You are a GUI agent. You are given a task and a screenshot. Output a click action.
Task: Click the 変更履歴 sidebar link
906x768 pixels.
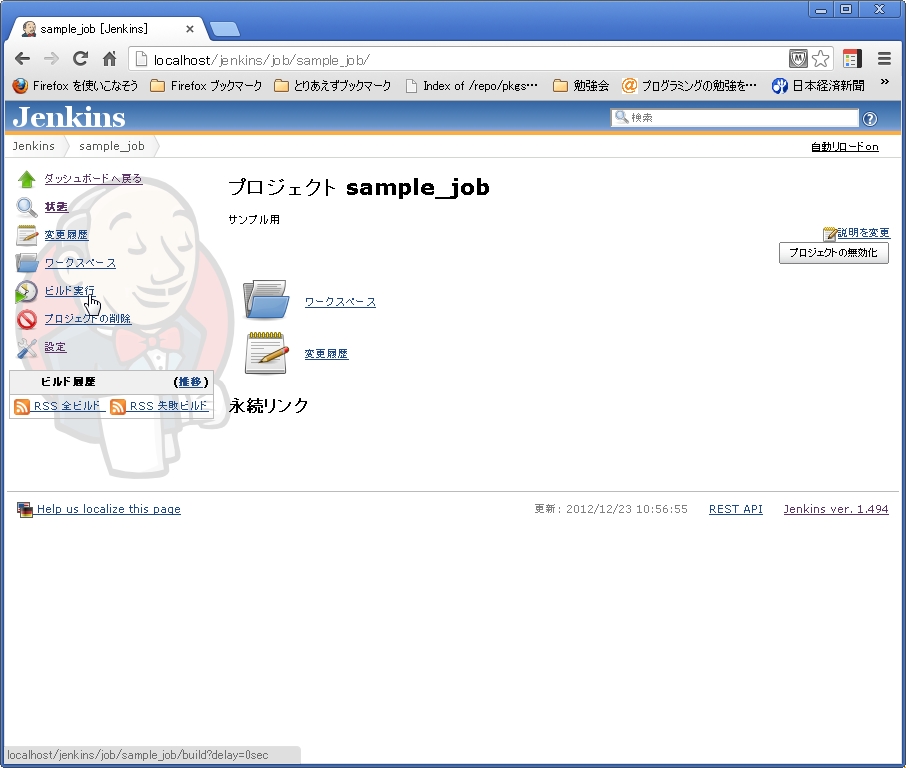pyautogui.click(x=66, y=235)
